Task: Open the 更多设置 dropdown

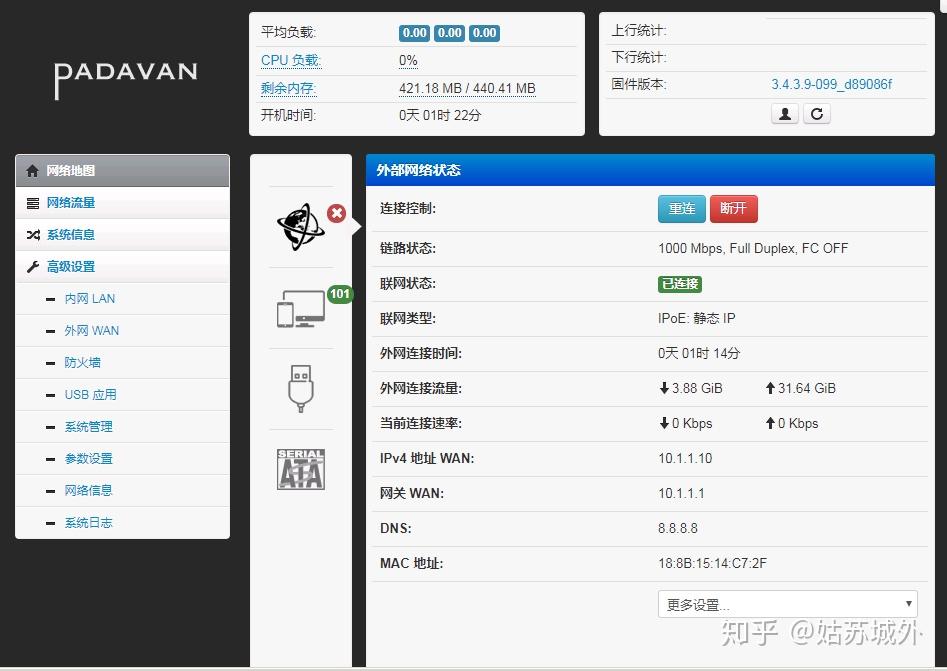Action: pos(787,603)
